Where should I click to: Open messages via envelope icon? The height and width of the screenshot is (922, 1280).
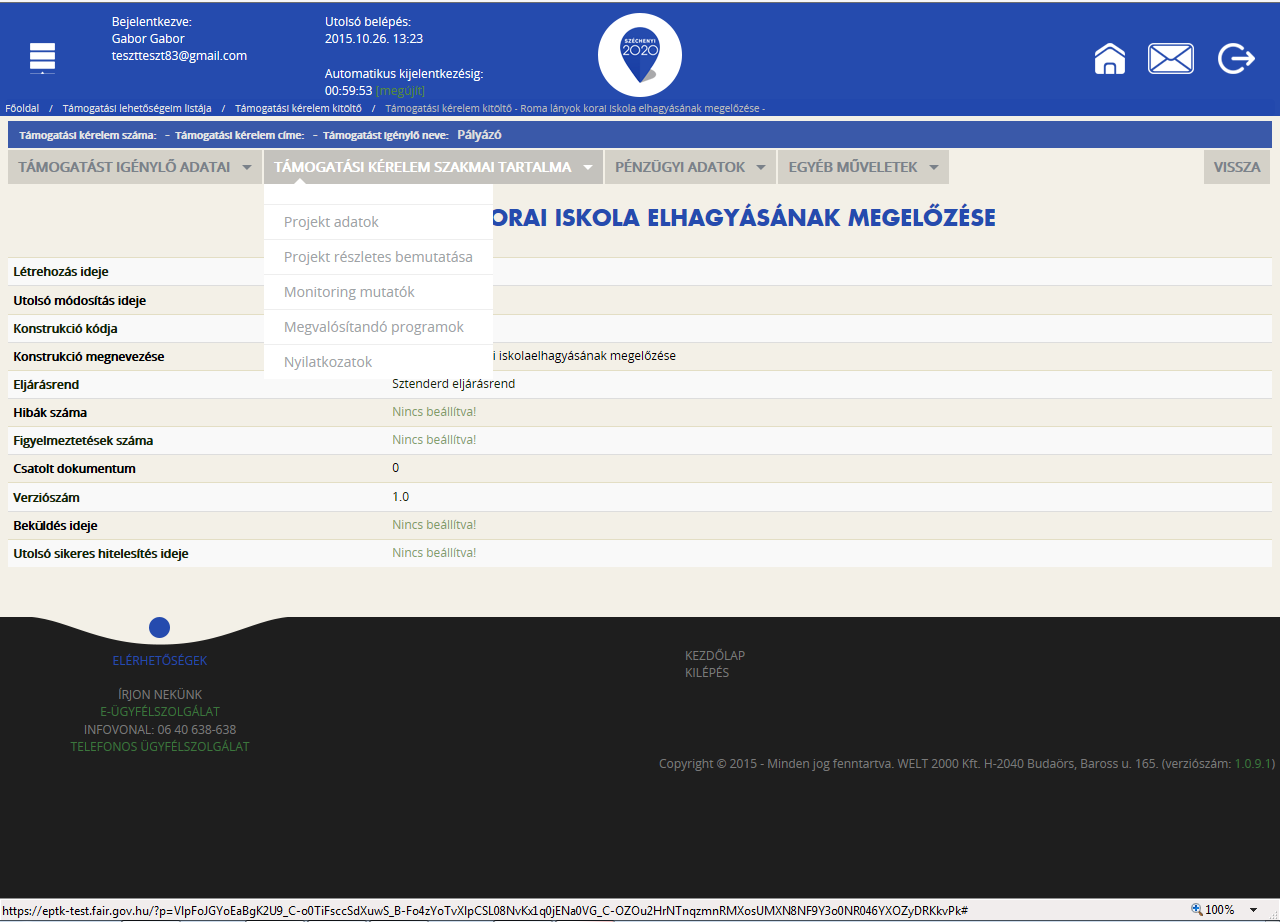click(1171, 59)
